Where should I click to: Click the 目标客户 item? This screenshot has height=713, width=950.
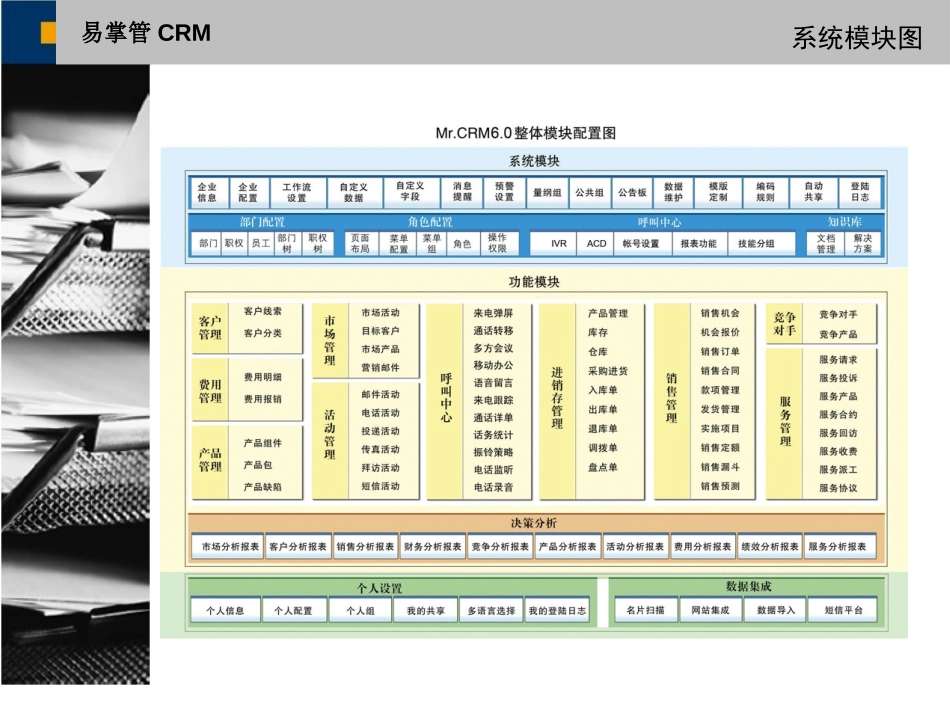pyautogui.click(x=380, y=331)
